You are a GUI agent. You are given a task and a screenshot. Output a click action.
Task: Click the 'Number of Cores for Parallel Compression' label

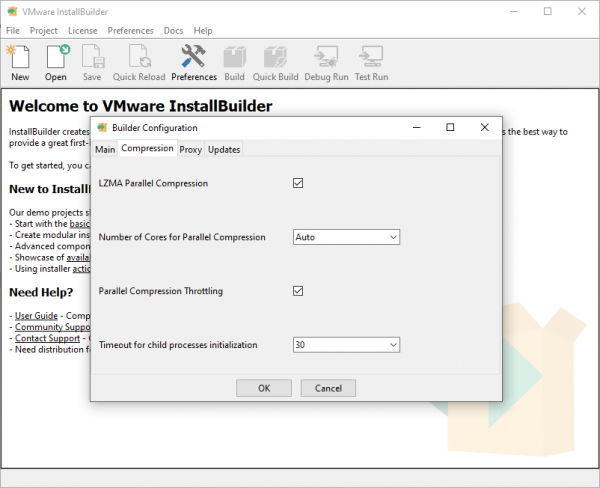tap(182, 237)
